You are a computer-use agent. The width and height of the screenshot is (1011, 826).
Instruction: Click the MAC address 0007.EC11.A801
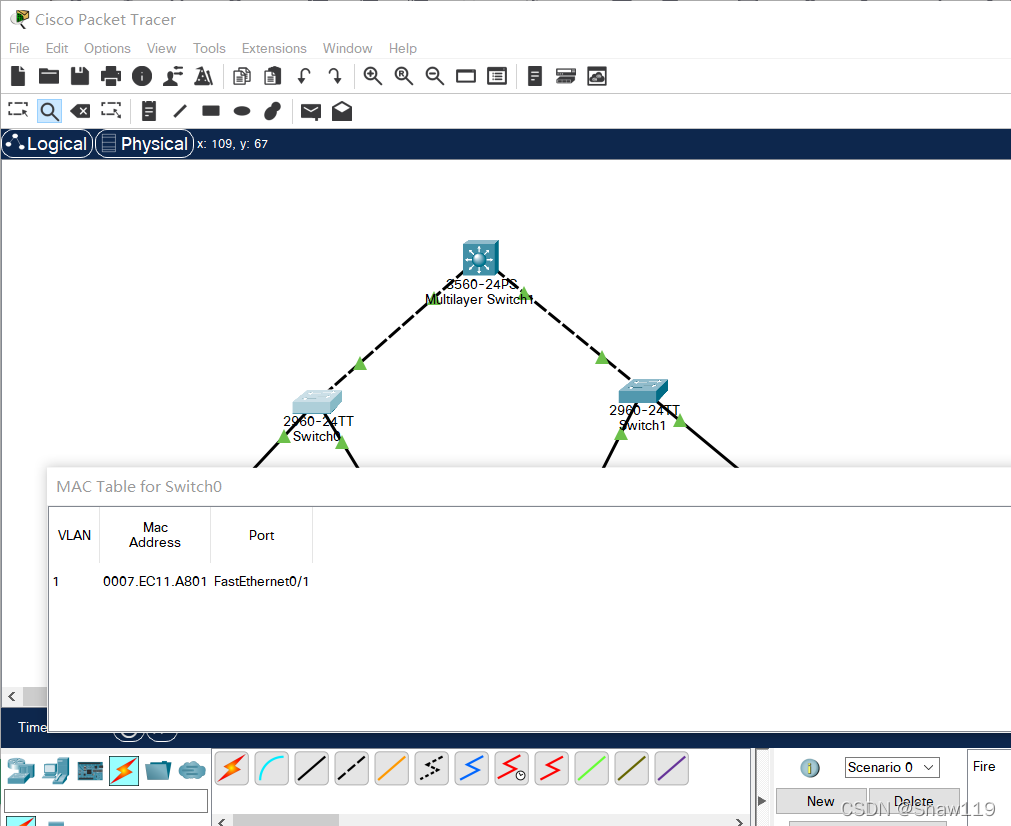click(x=155, y=581)
